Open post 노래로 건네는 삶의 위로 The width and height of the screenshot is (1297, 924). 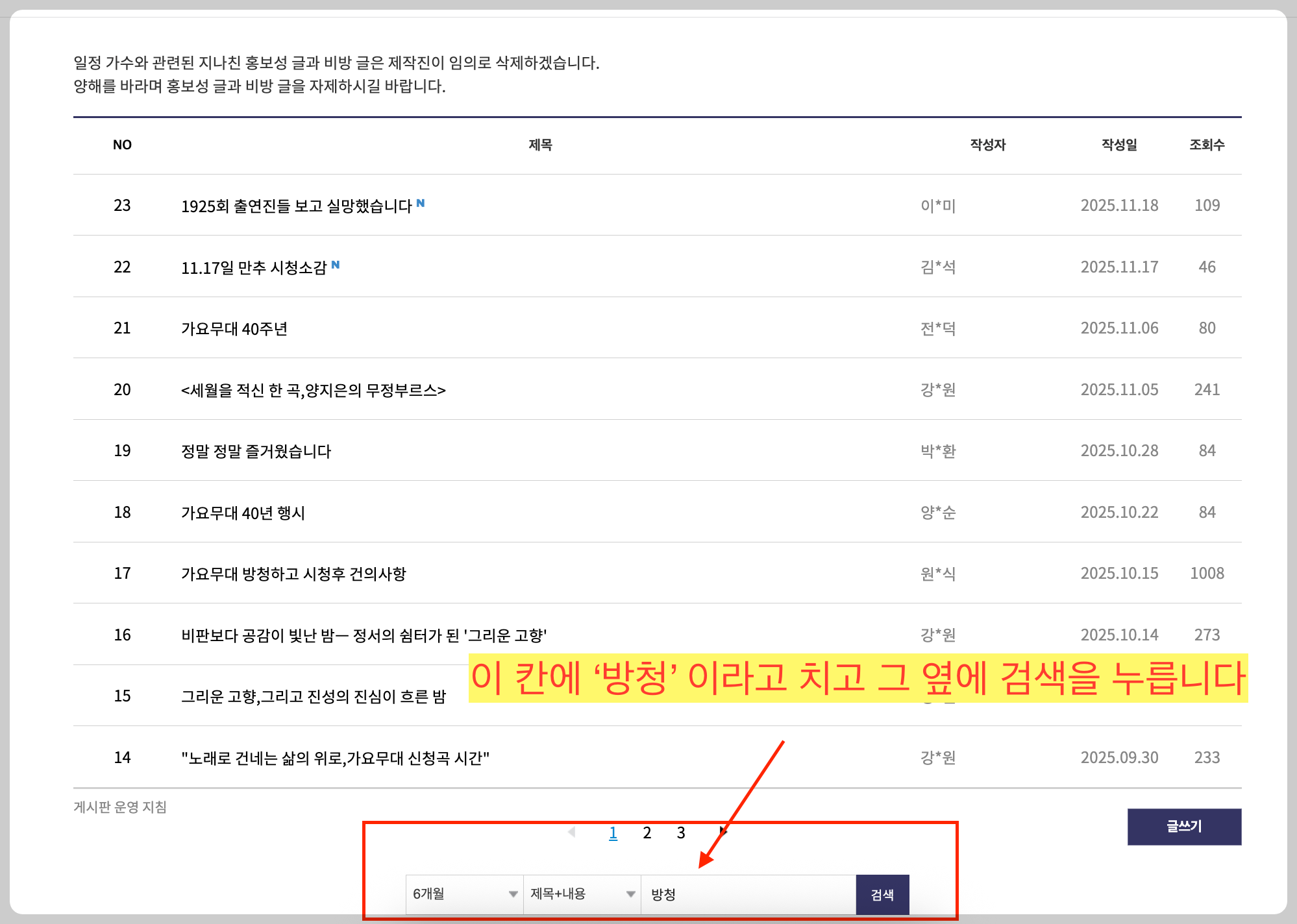pyautogui.click(x=335, y=758)
